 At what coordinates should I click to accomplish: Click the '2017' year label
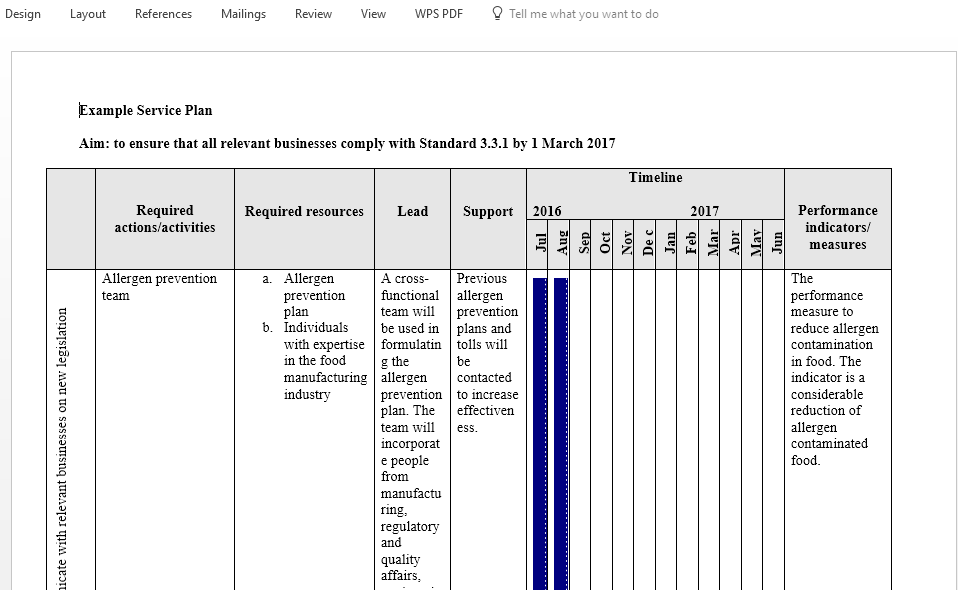point(704,211)
